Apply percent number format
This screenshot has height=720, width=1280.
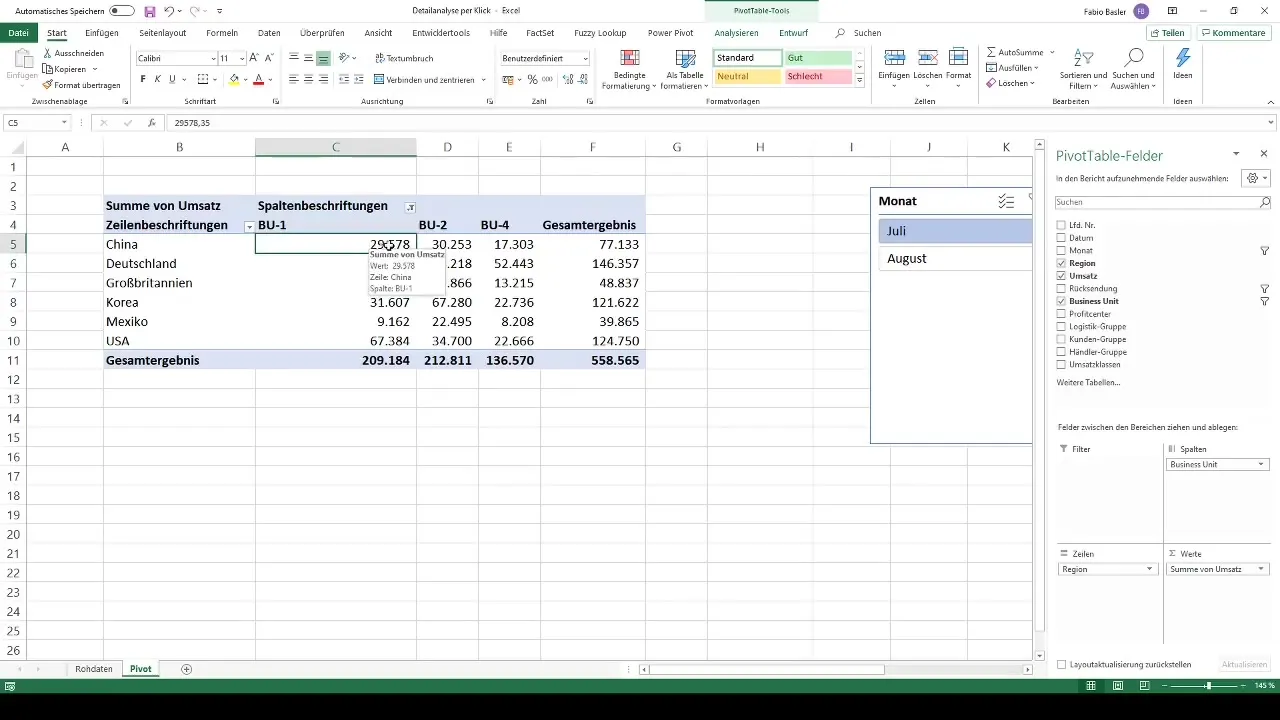click(x=531, y=79)
